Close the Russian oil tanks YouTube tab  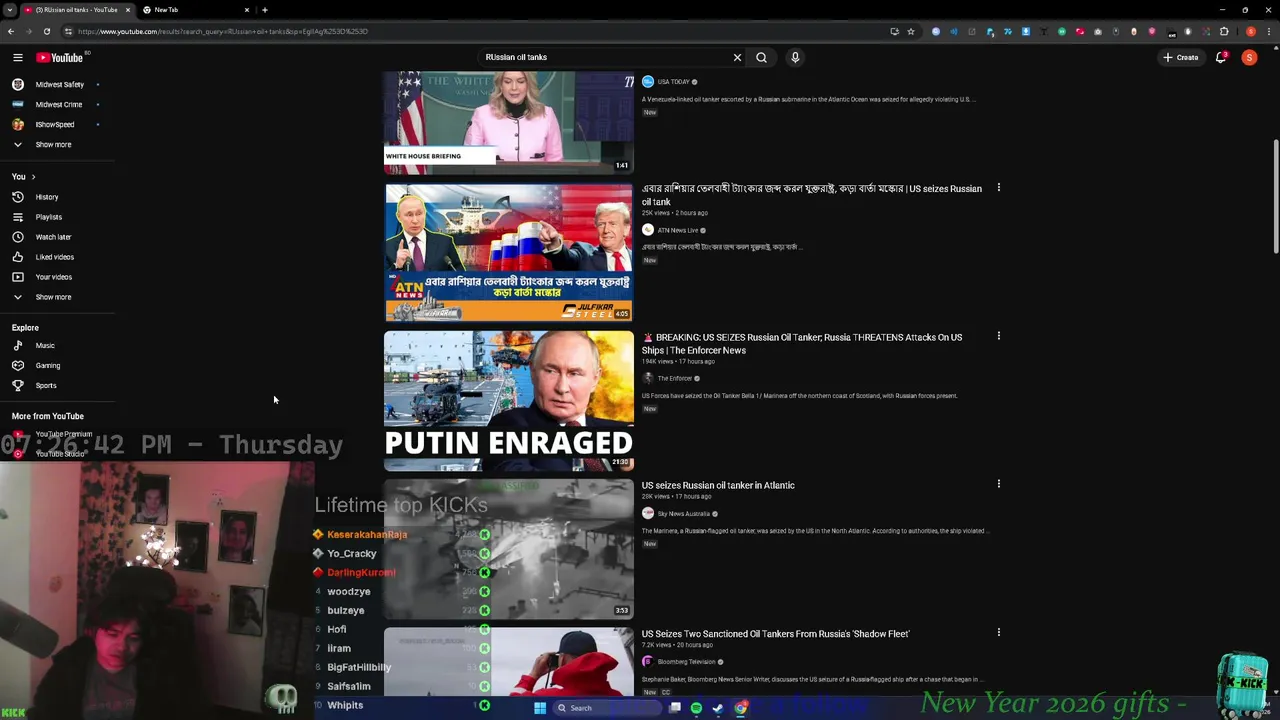(x=127, y=10)
